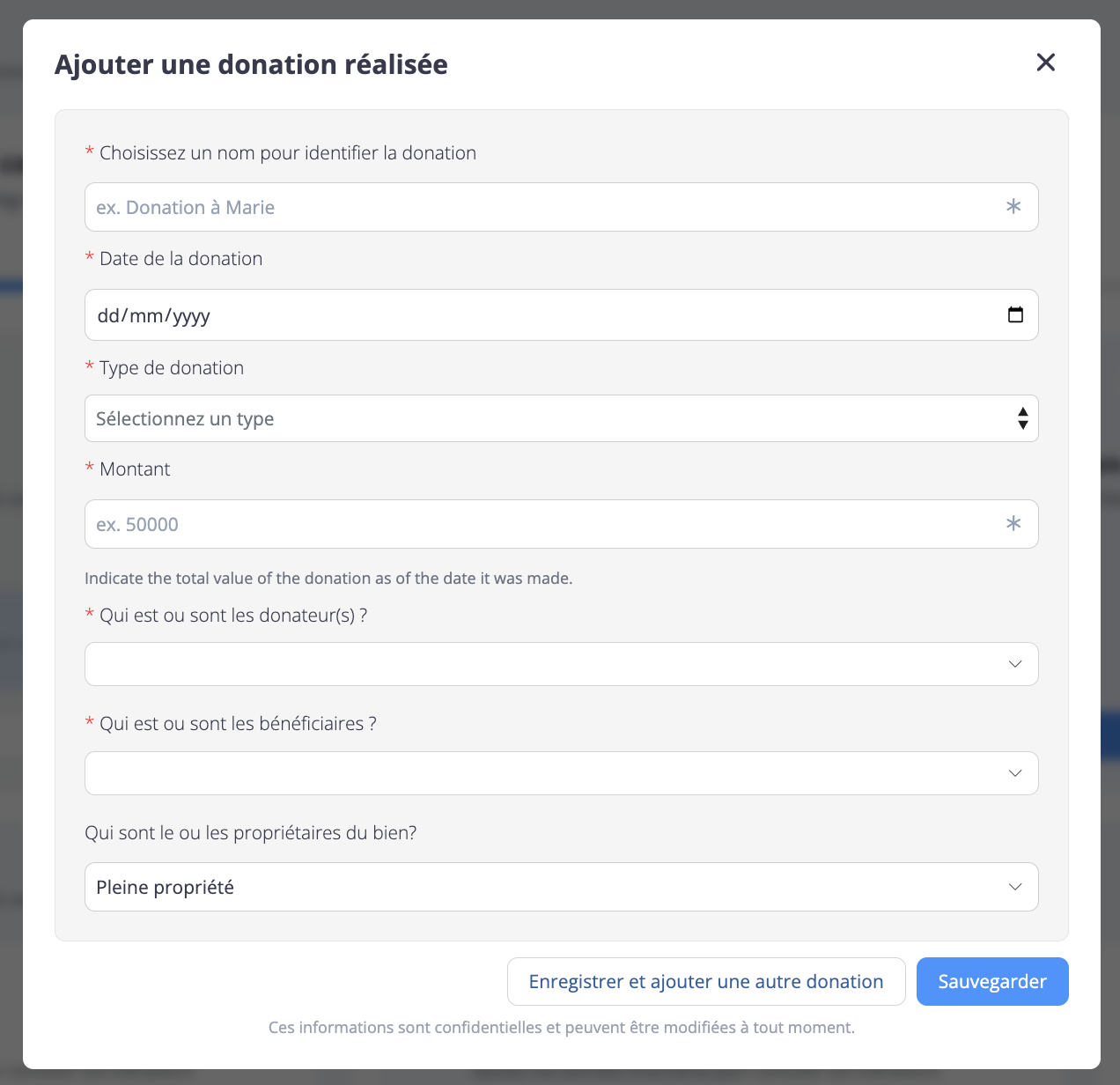Click the asterisk icon in Montant field
The width and height of the screenshot is (1120, 1085).
coord(1013,524)
